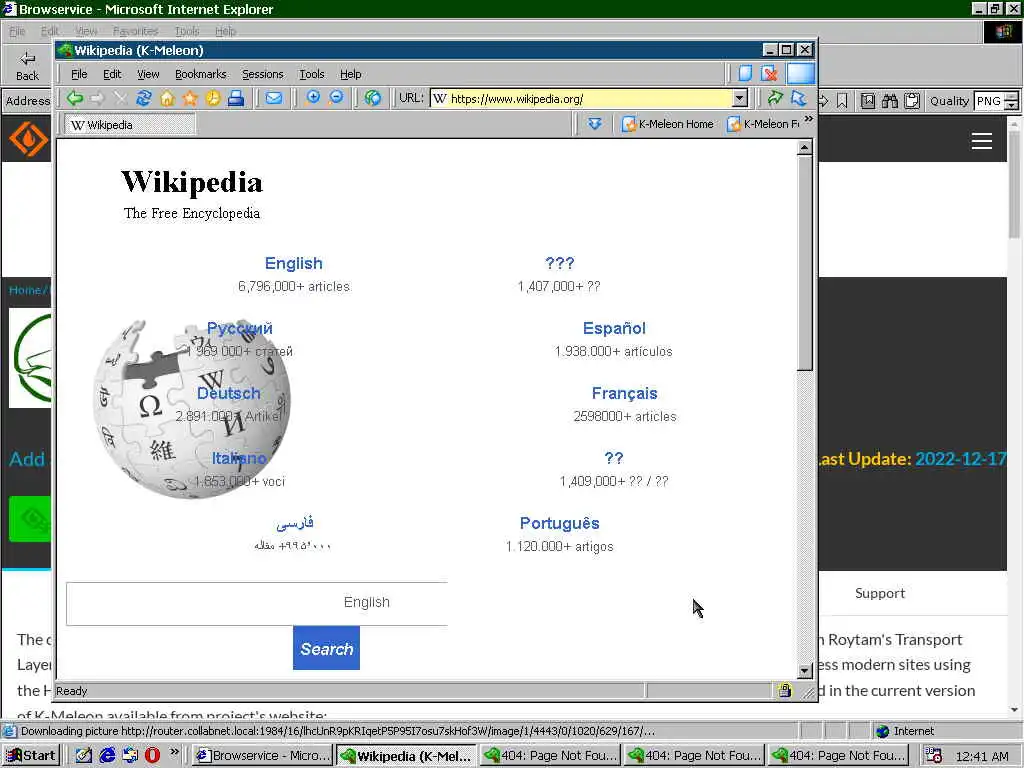The height and width of the screenshot is (768, 1024).
Task: Click the Start button
Action: tap(31, 755)
